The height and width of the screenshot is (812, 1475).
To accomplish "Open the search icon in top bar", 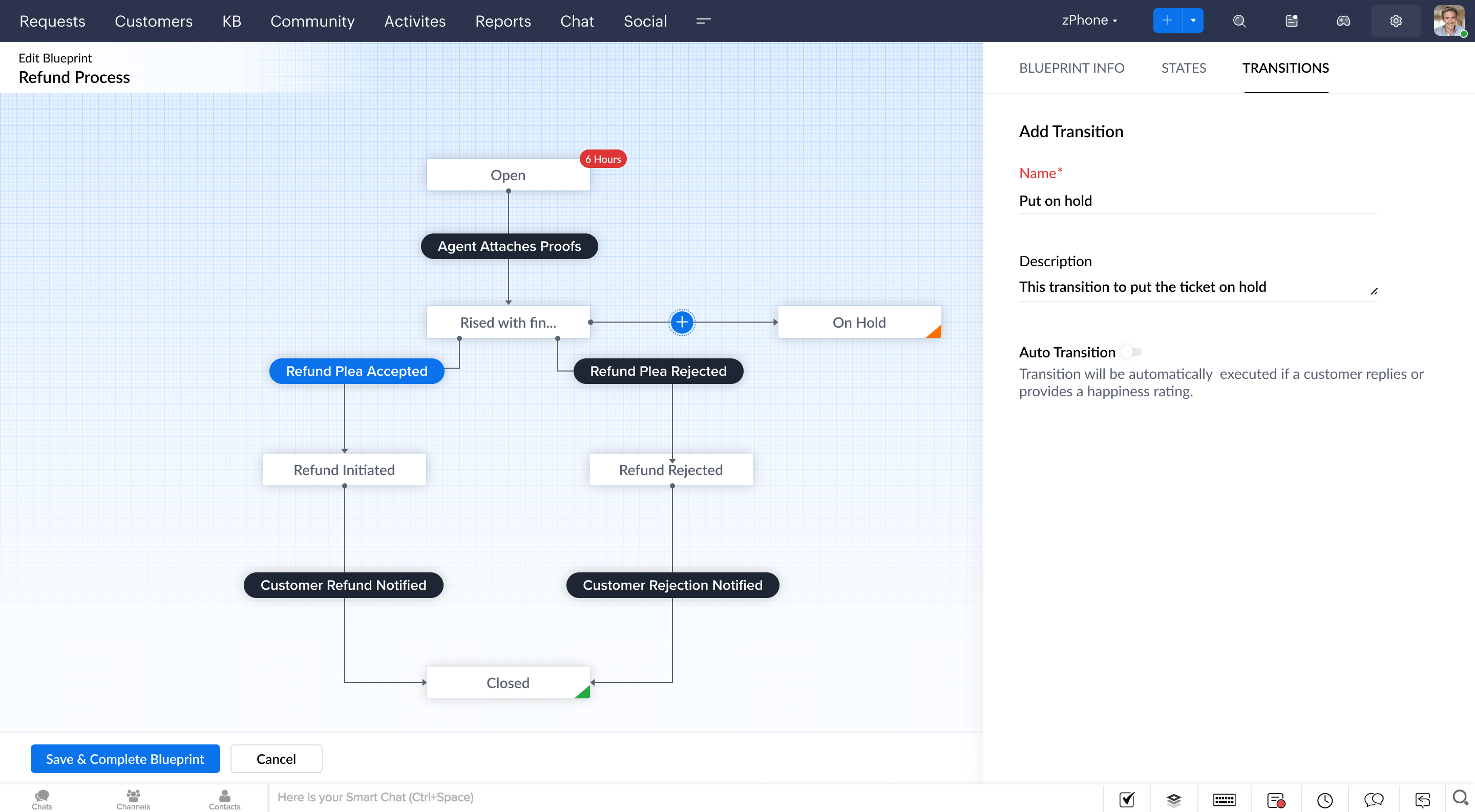I will [1239, 21].
